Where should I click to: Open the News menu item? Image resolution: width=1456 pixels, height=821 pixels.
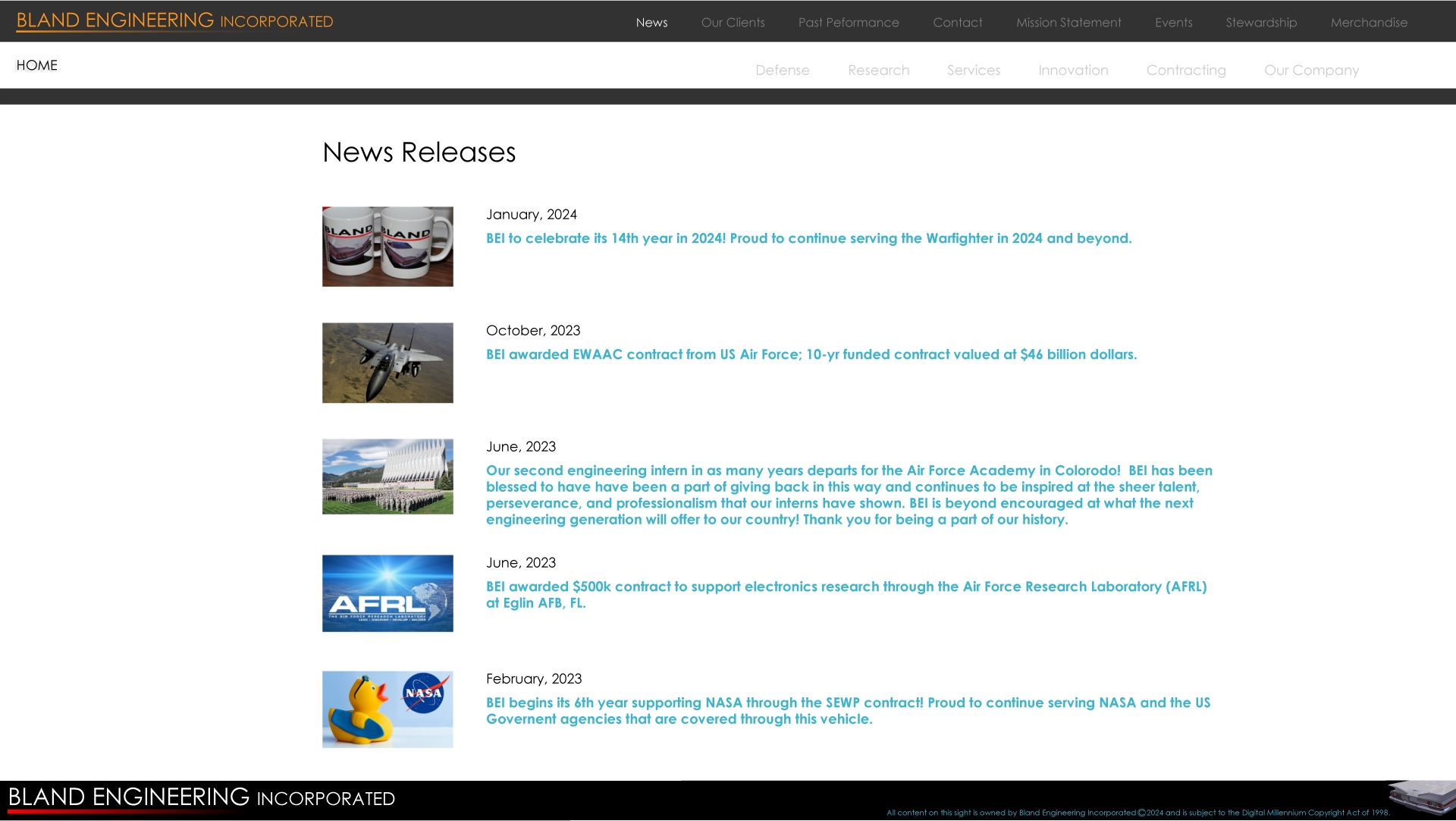pyautogui.click(x=651, y=23)
